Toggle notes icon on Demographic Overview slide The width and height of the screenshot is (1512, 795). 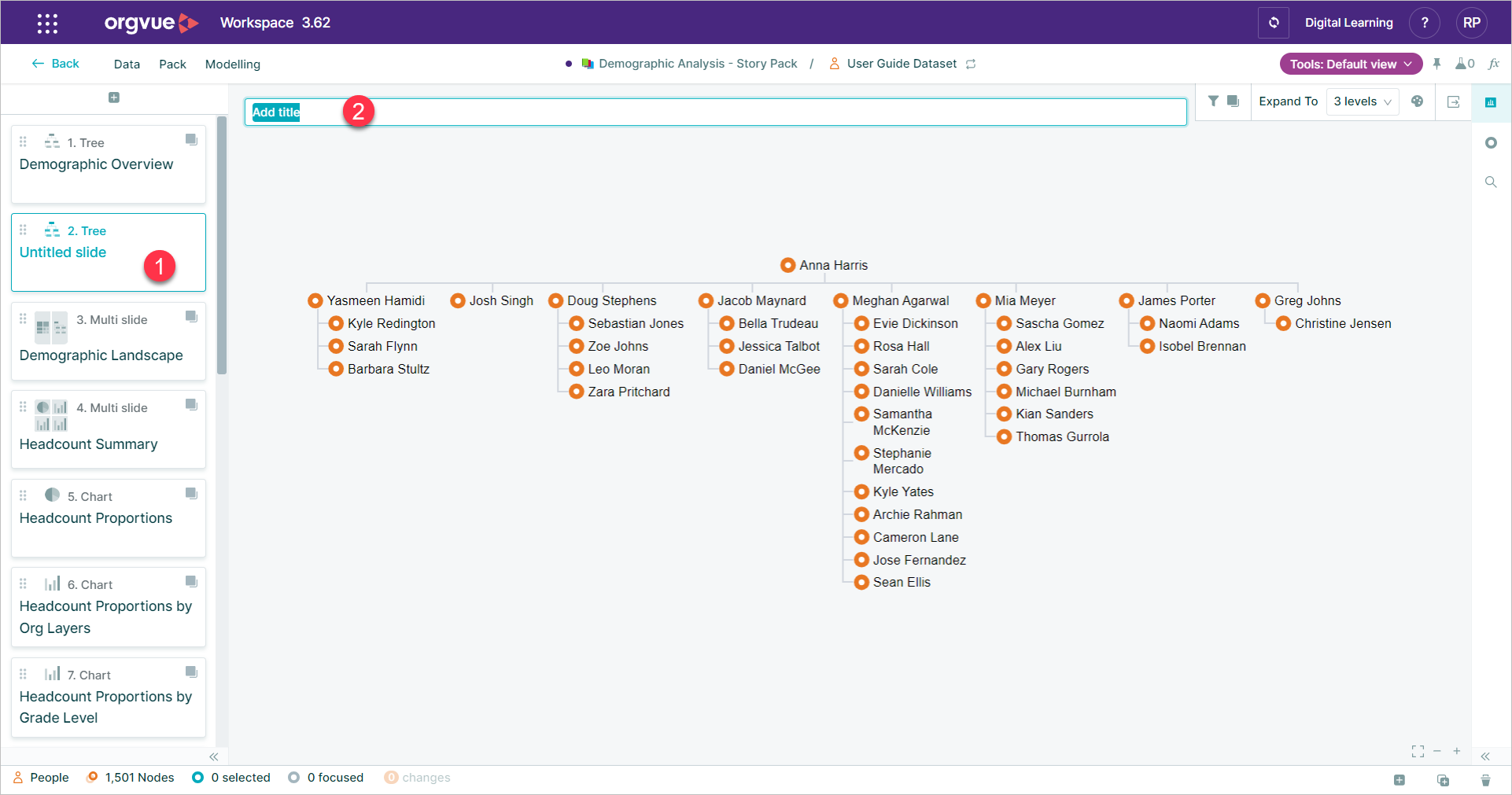click(191, 140)
